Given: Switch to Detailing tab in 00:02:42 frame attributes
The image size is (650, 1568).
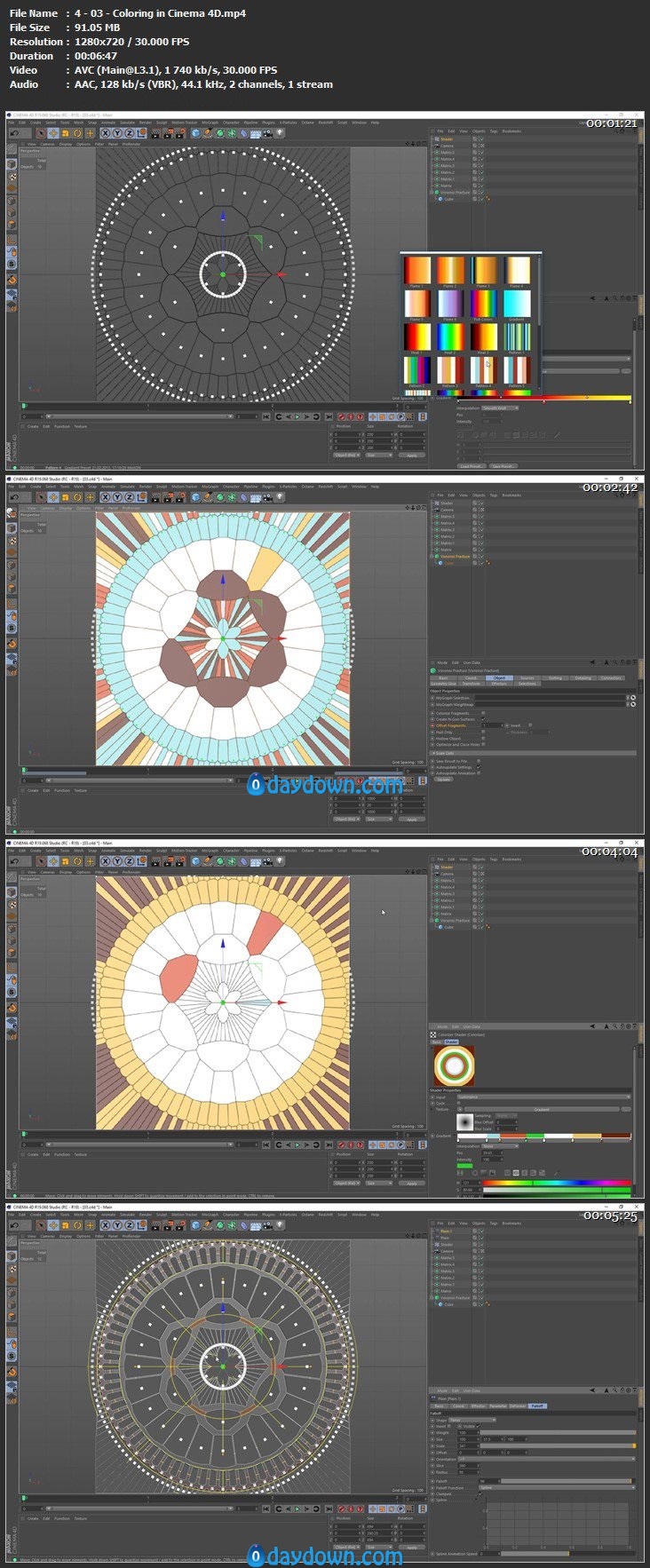Looking at the screenshot, I should tap(583, 678).
